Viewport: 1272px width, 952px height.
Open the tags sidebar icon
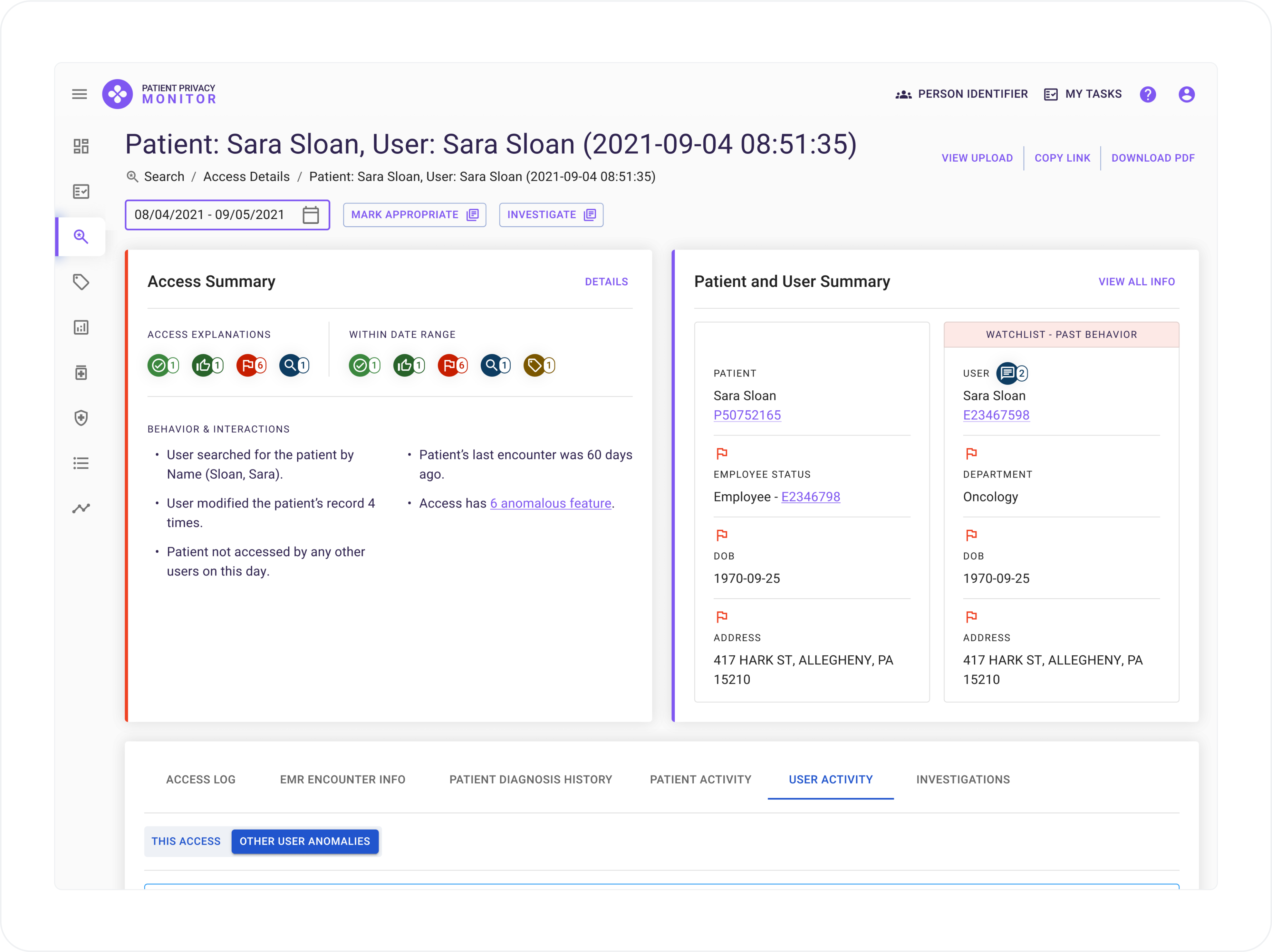coord(81,282)
